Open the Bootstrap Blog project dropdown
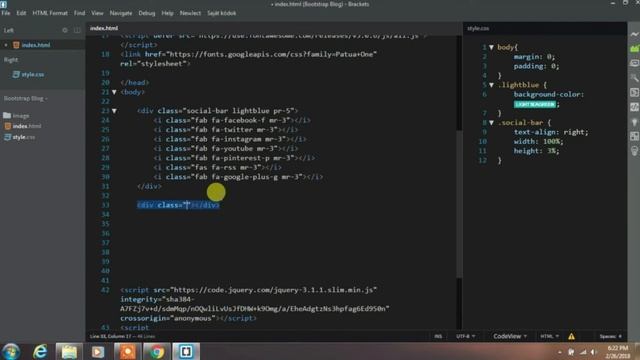The image size is (640, 360). click(25, 98)
